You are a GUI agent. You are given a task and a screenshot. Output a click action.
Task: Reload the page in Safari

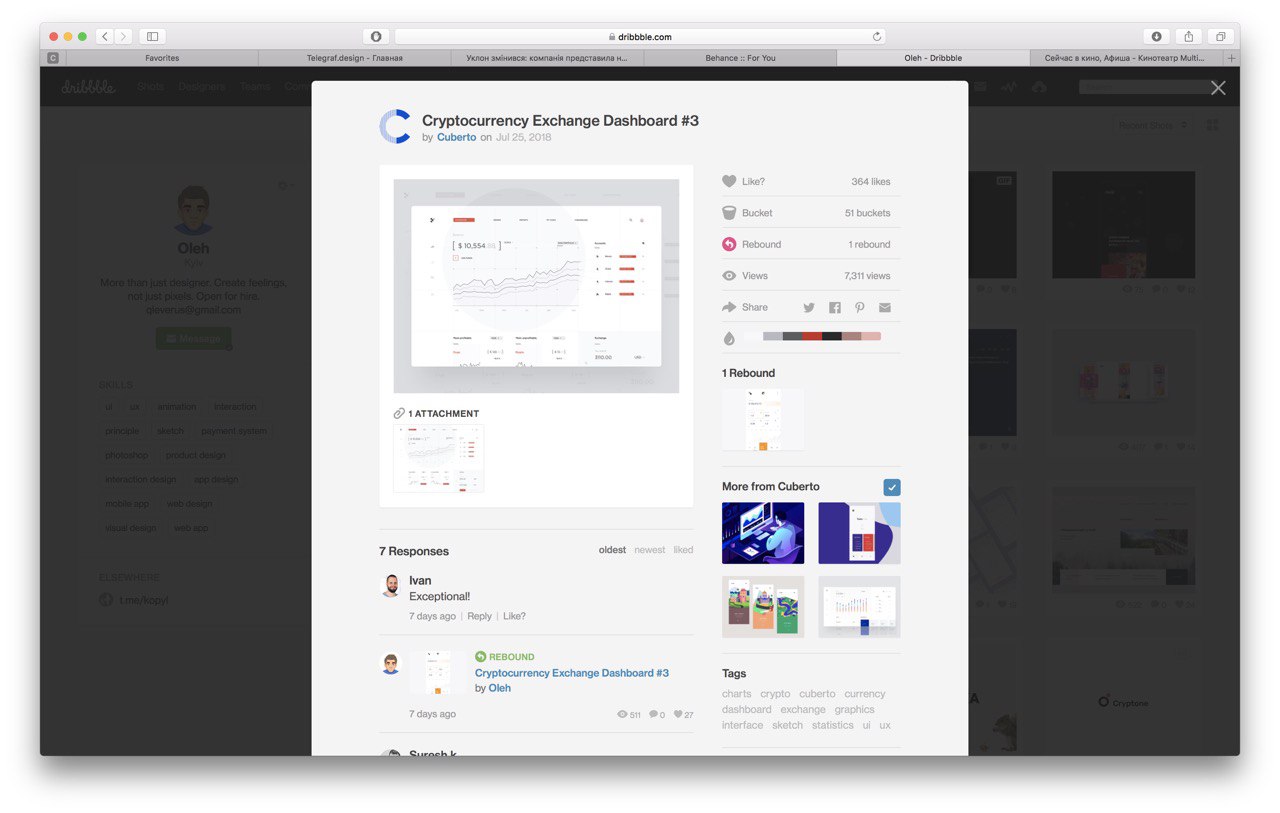click(877, 36)
